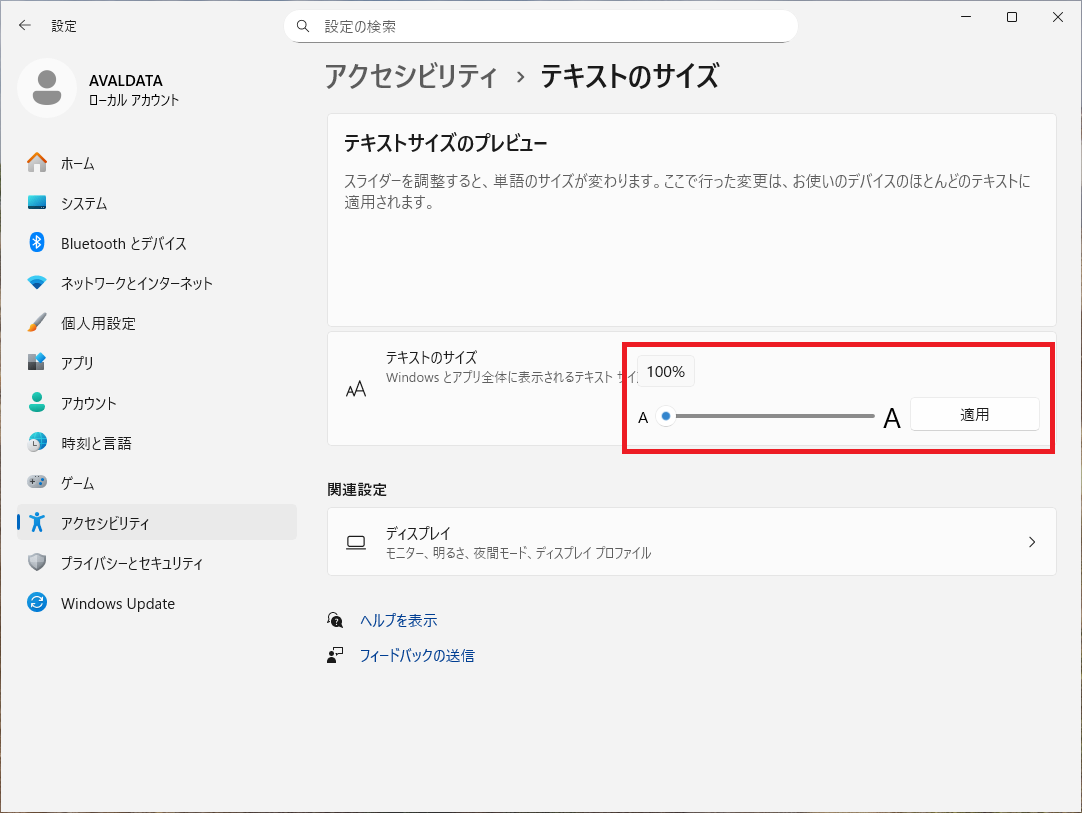Click the feedback person icon
The width and height of the screenshot is (1082, 813).
[335, 655]
